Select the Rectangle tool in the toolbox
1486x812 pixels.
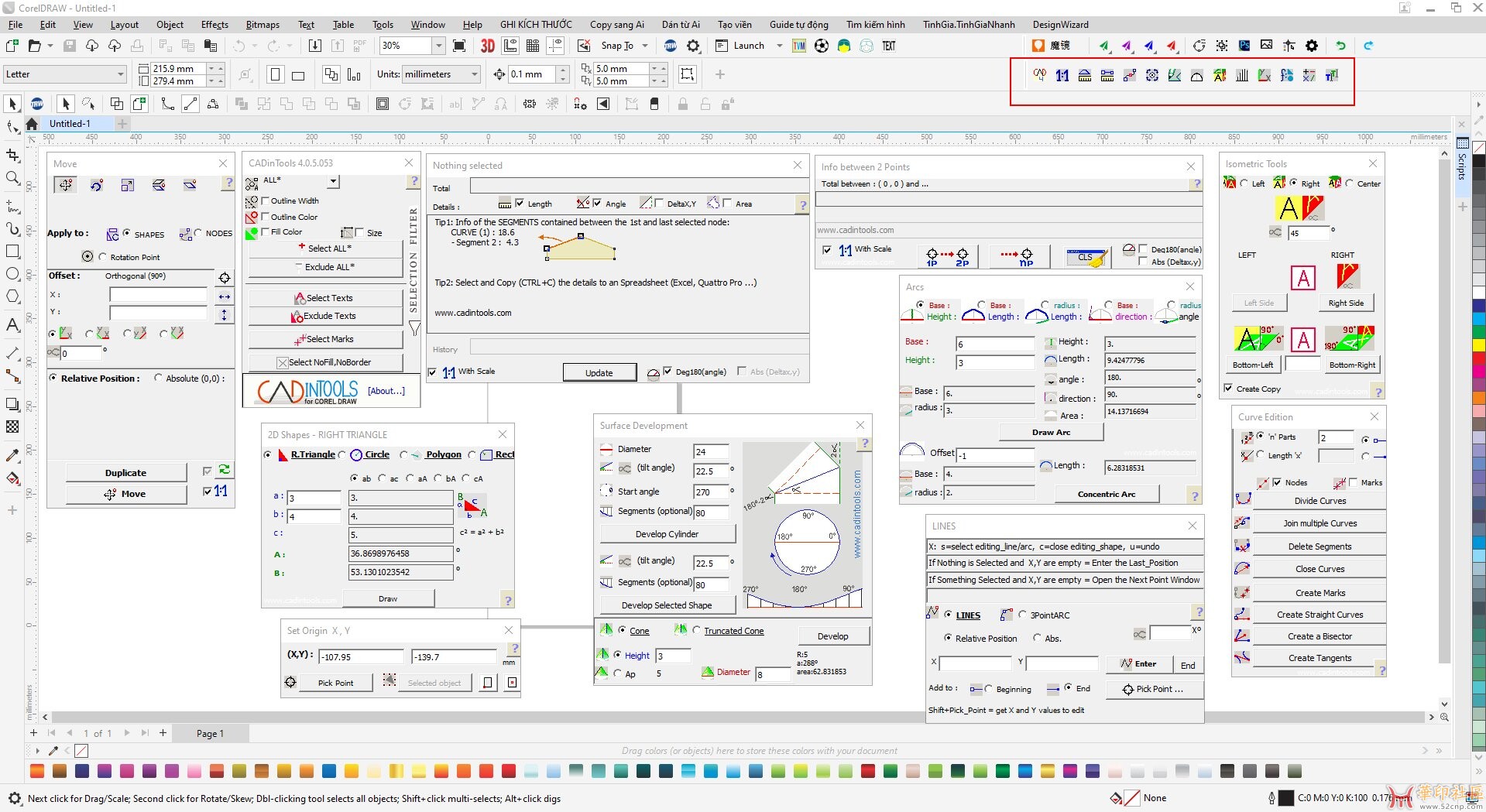[x=12, y=252]
